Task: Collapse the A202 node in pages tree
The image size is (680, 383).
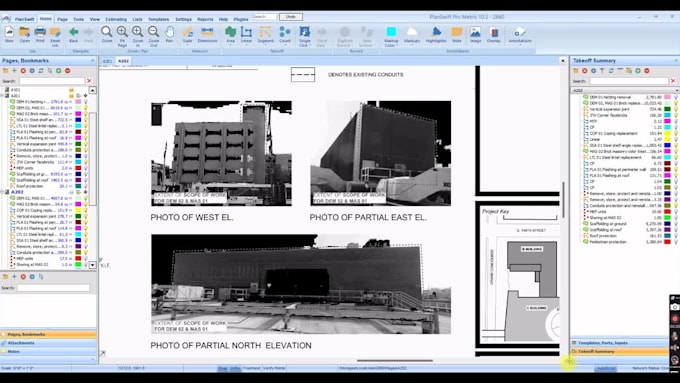Action: (3, 192)
